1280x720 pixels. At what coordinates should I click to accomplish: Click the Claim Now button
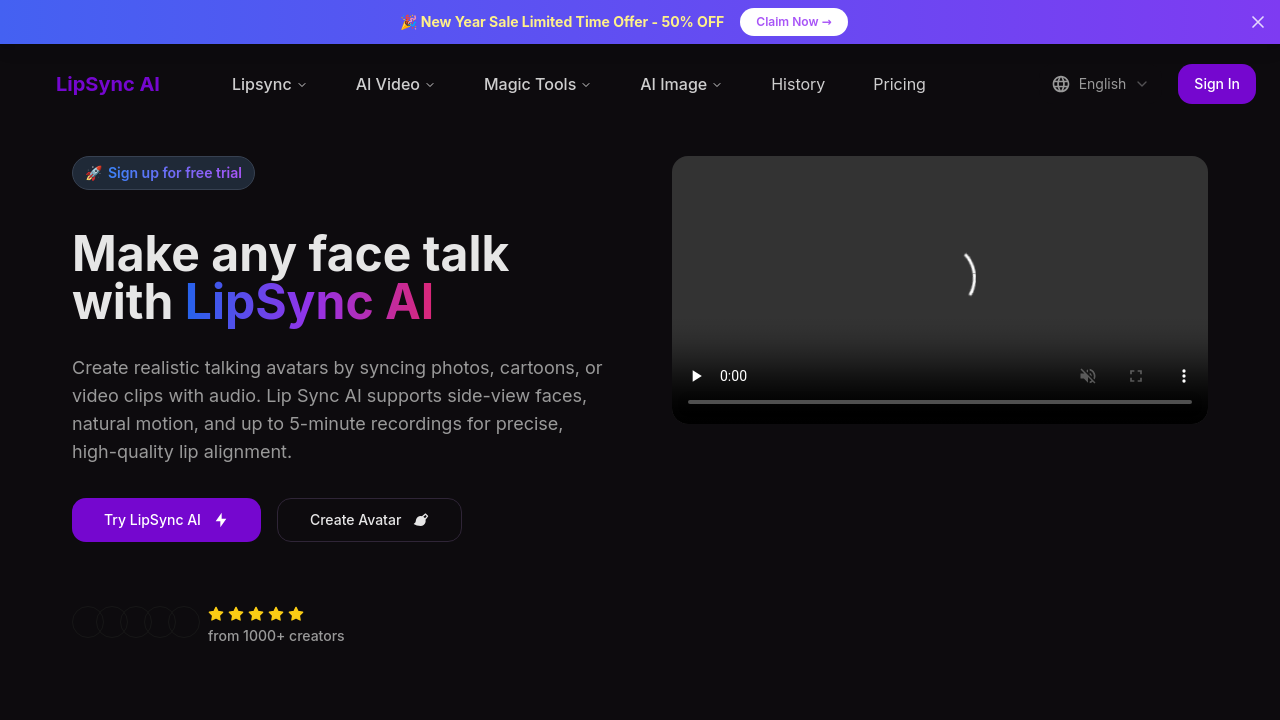coord(794,22)
